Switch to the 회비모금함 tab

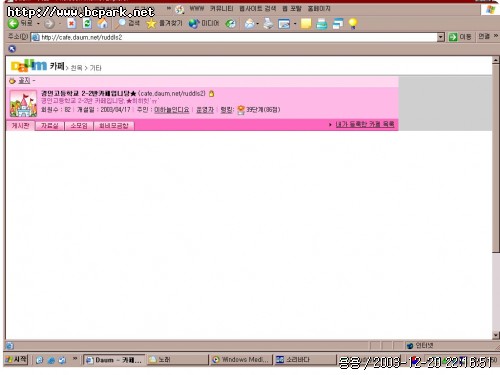[x=114, y=126]
